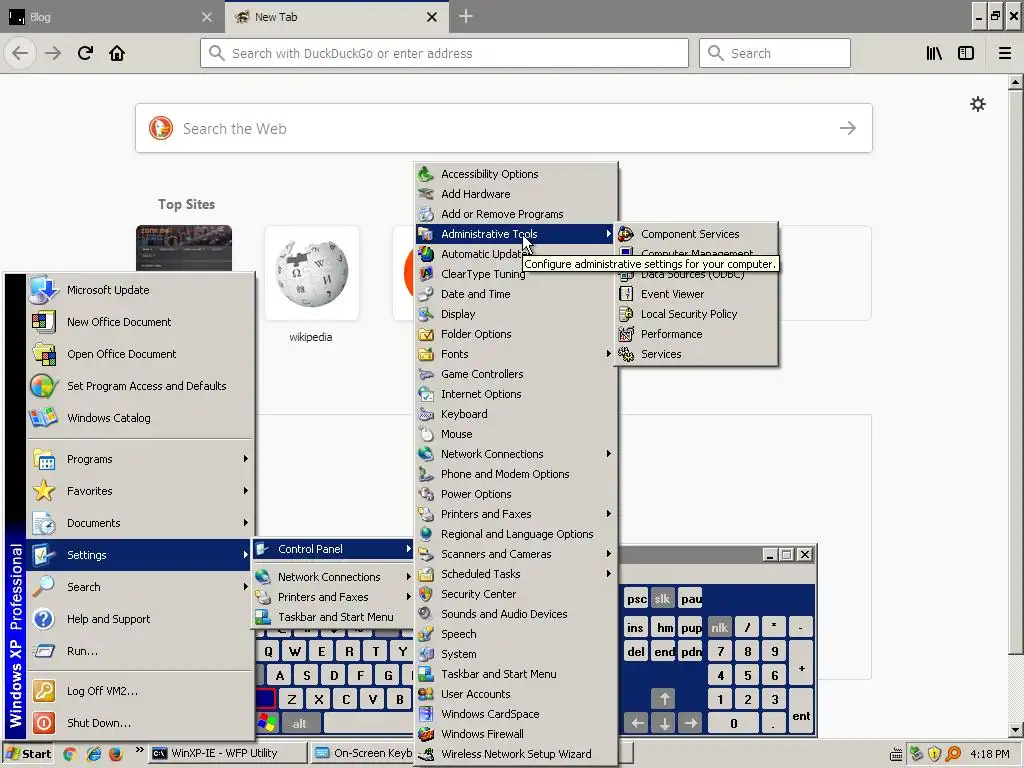Open Event Viewer in Administrative Tools
This screenshot has height=768, width=1024.
pos(696,294)
